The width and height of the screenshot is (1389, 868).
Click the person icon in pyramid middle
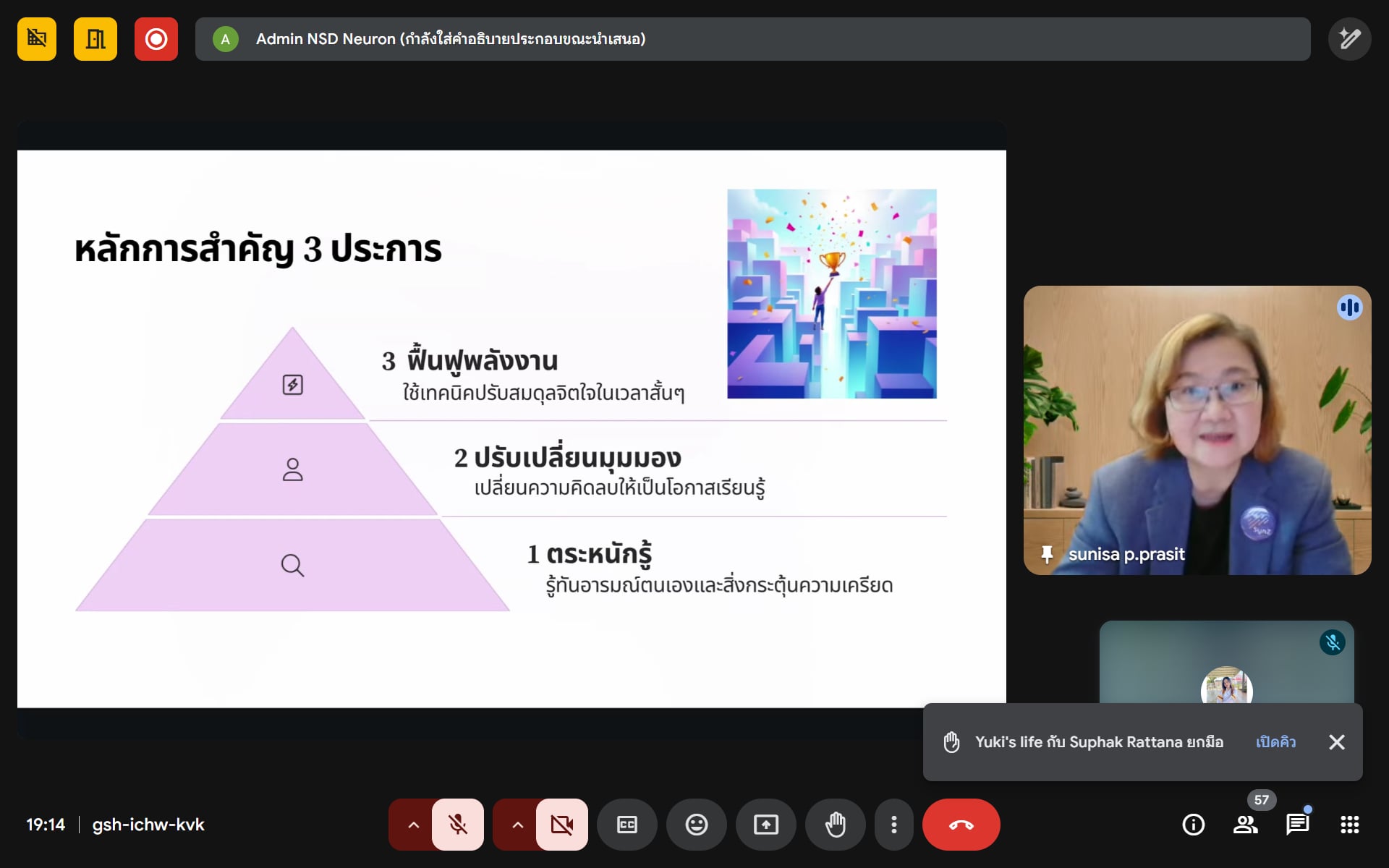click(293, 469)
